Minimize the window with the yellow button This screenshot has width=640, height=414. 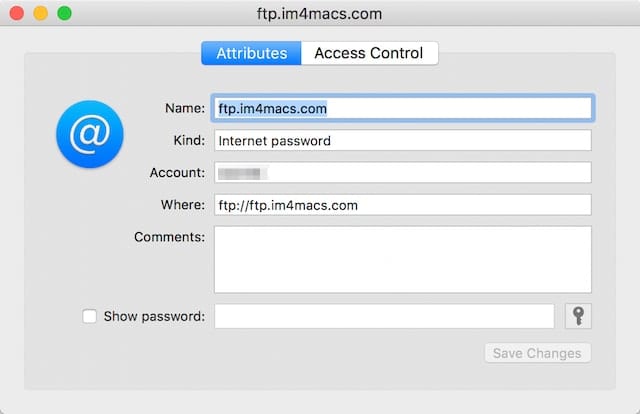[x=41, y=14]
